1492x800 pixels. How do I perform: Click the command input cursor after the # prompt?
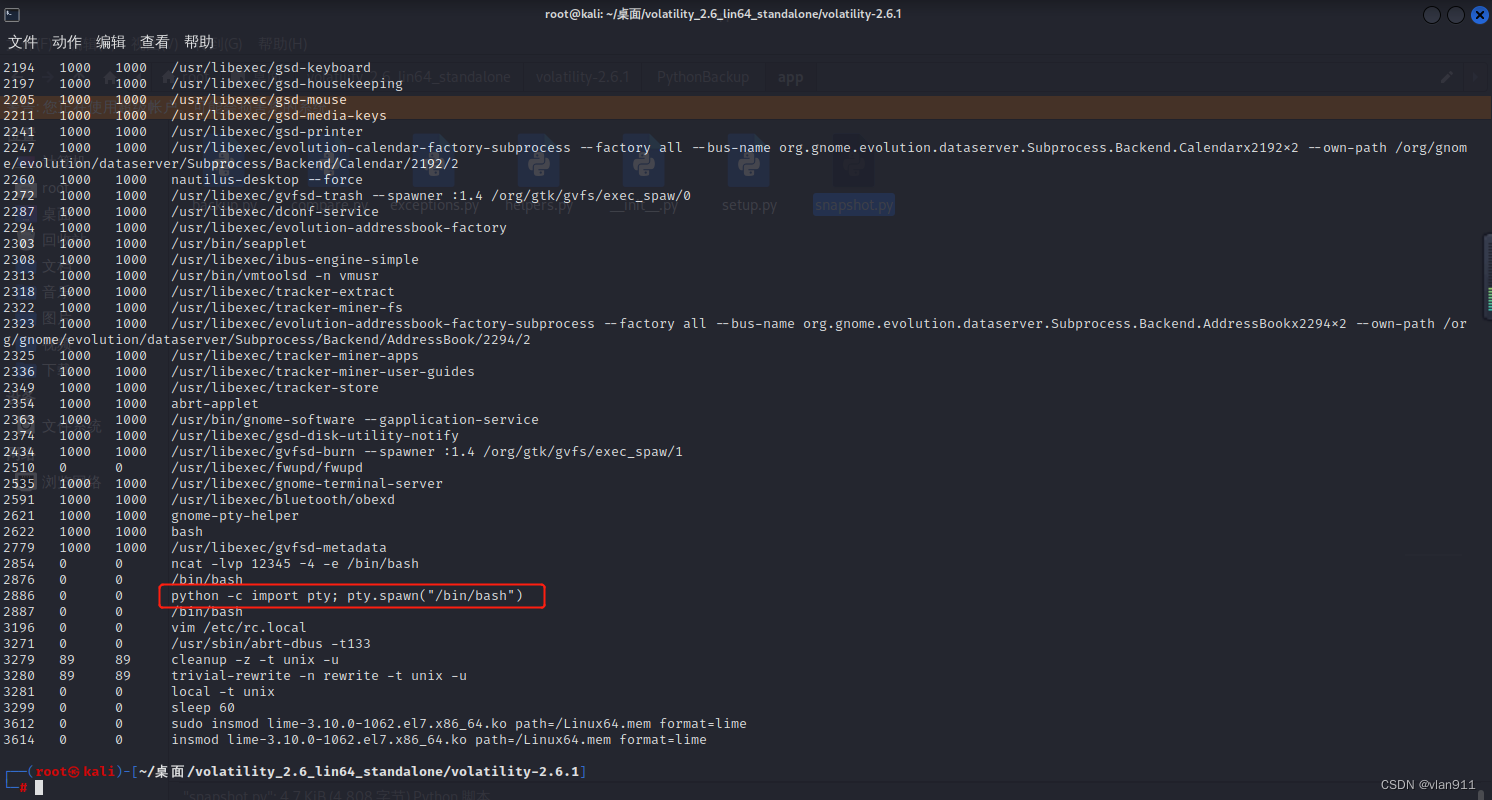click(39, 788)
